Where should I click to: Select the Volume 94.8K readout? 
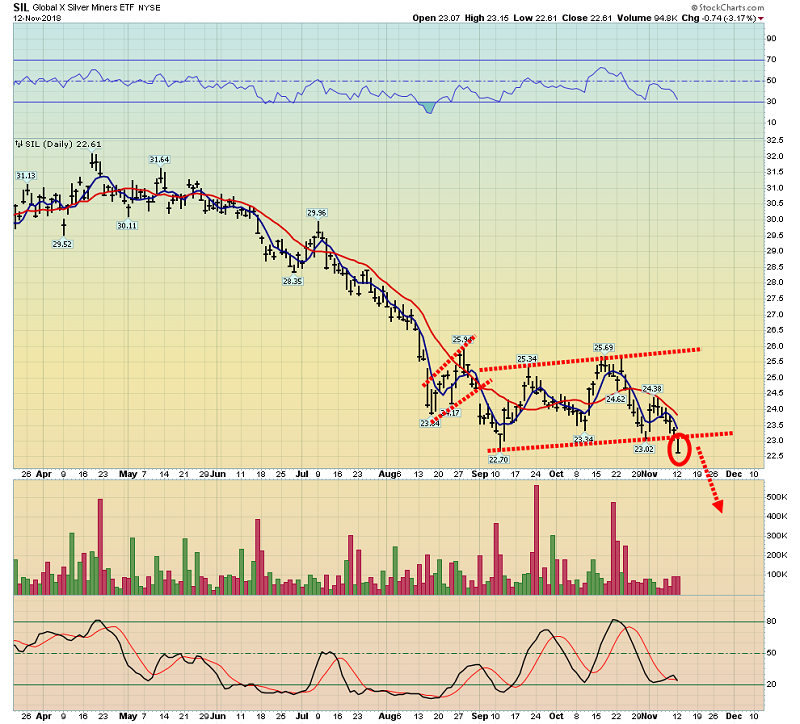point(647,18)
